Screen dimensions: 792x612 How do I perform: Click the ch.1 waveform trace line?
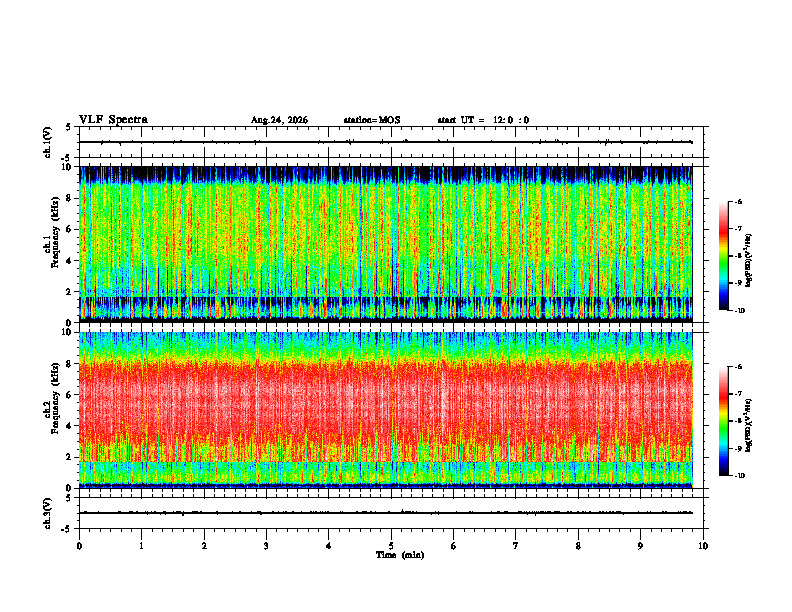(x=386, y=142)
